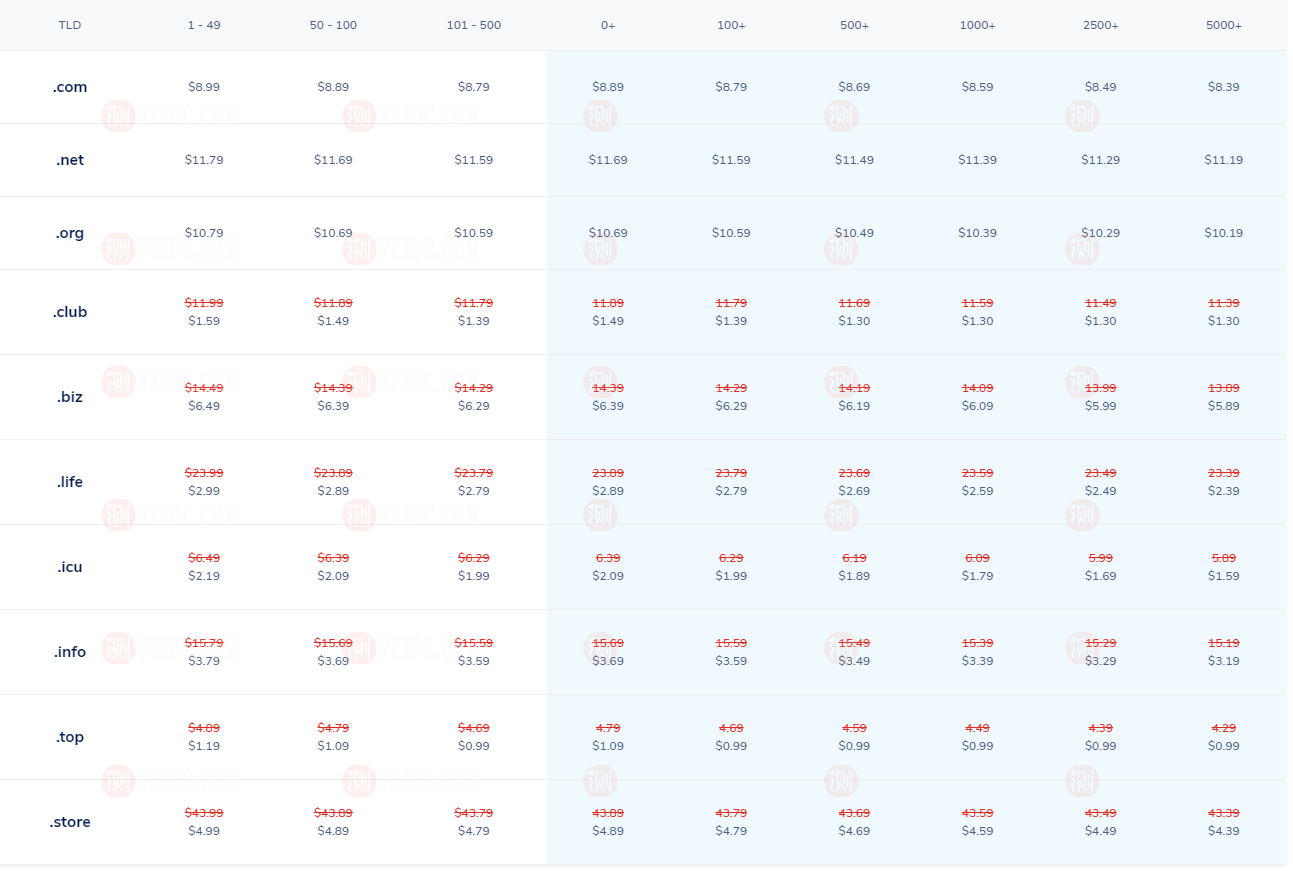Select the .org TLD row label
1293x871 pixels.
70,233
